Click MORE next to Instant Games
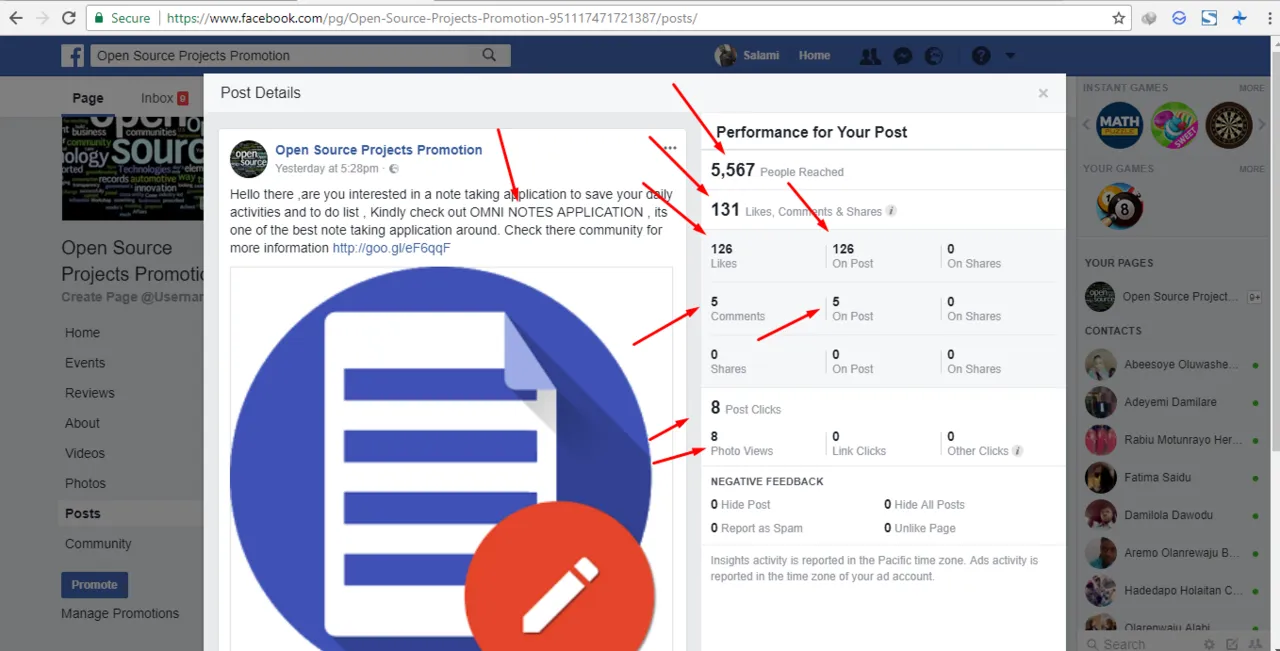 tap(1251, 88)
